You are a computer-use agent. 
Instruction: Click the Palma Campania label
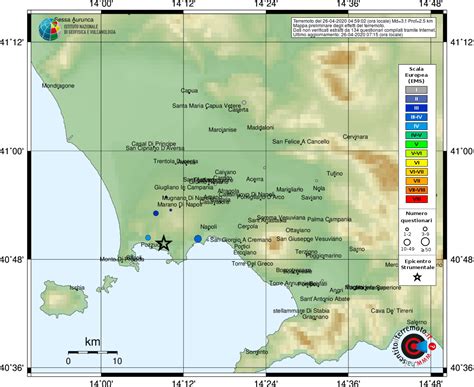click(x=329, y=219)
